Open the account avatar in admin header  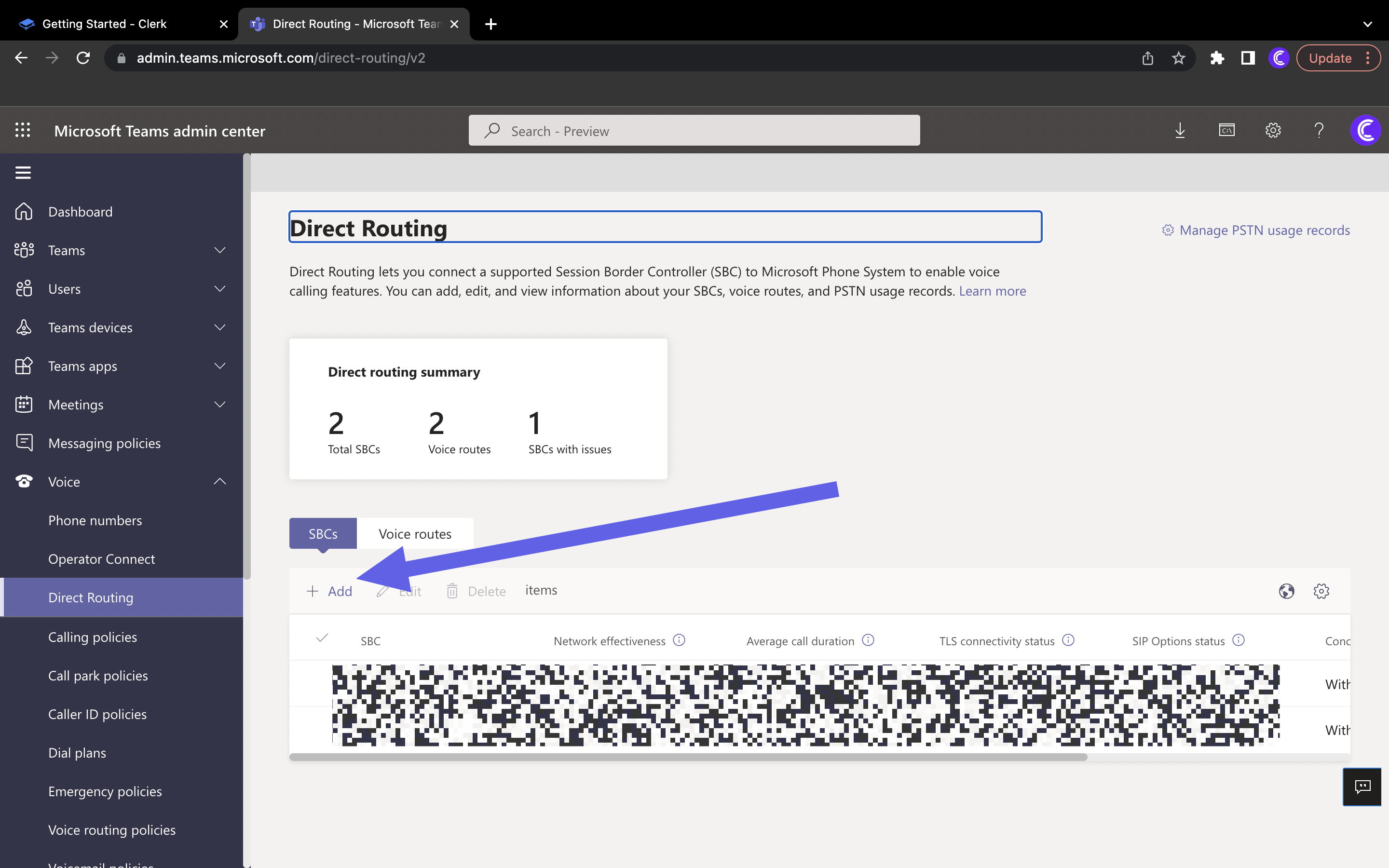point(1365,130)
